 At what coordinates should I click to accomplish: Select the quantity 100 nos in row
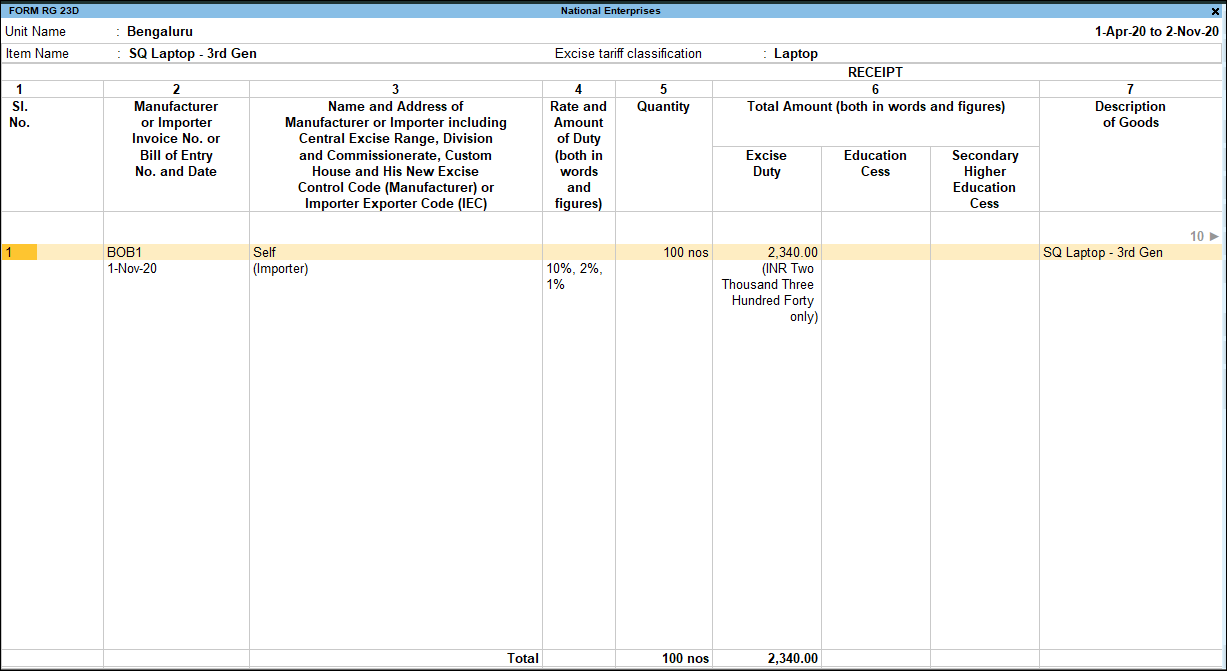686,253
